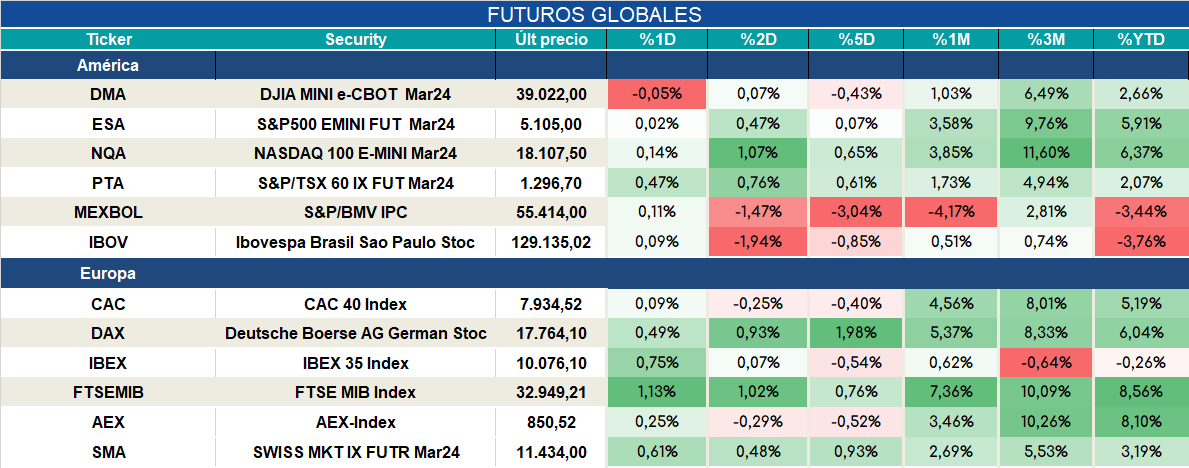Click the Ticker column header
Screen dimensions: 1189x468
click(108, 40)
